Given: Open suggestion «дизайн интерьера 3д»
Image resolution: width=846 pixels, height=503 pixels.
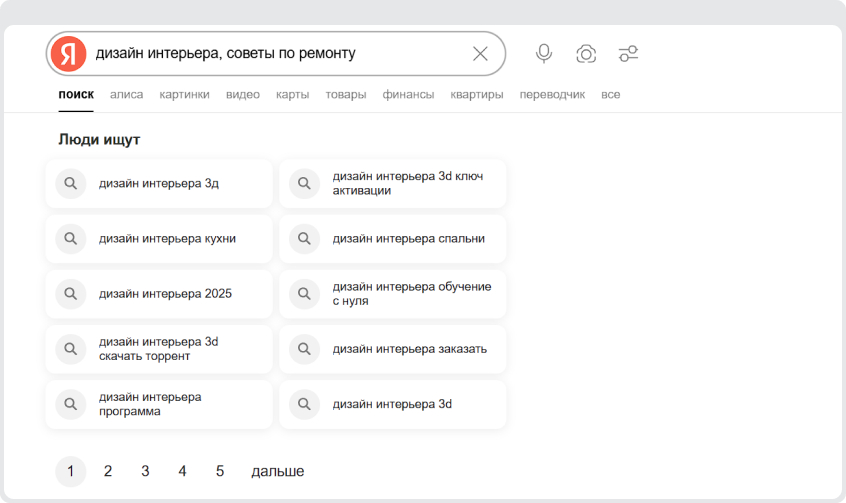Looking at the screenshot, I should tap(159, 183).
